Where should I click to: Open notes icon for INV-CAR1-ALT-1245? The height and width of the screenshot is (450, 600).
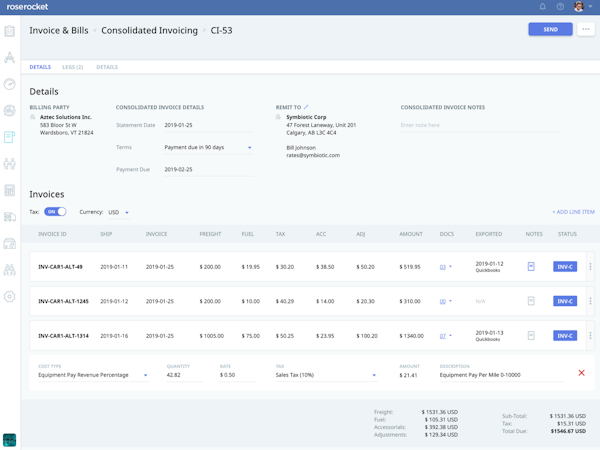point(531,301)
